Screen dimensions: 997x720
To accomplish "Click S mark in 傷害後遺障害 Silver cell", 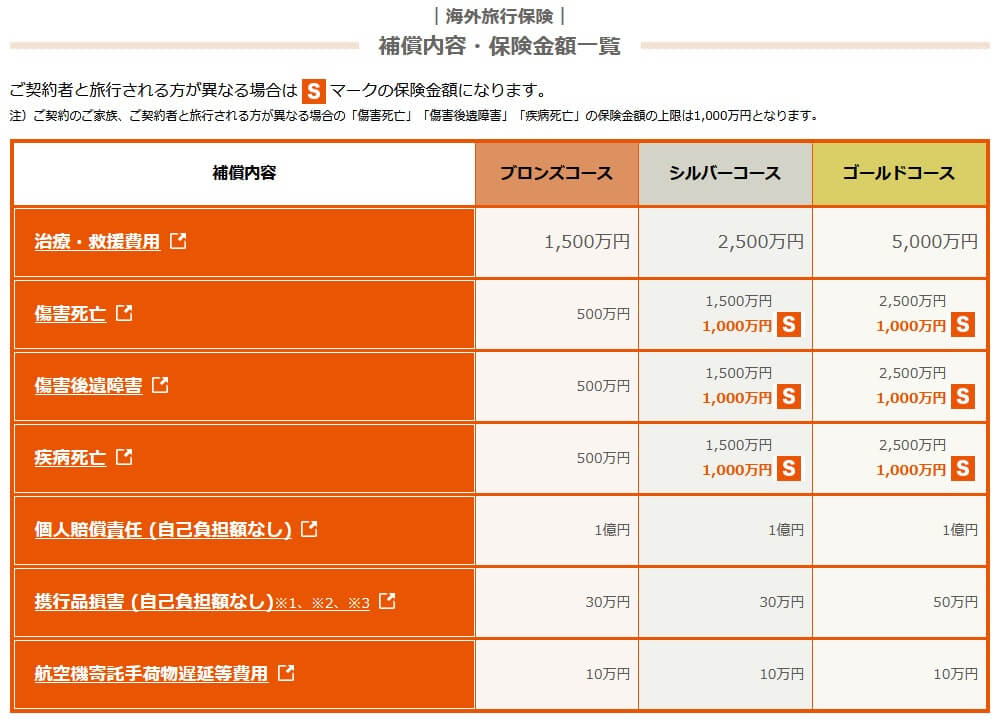I will 789,396.
